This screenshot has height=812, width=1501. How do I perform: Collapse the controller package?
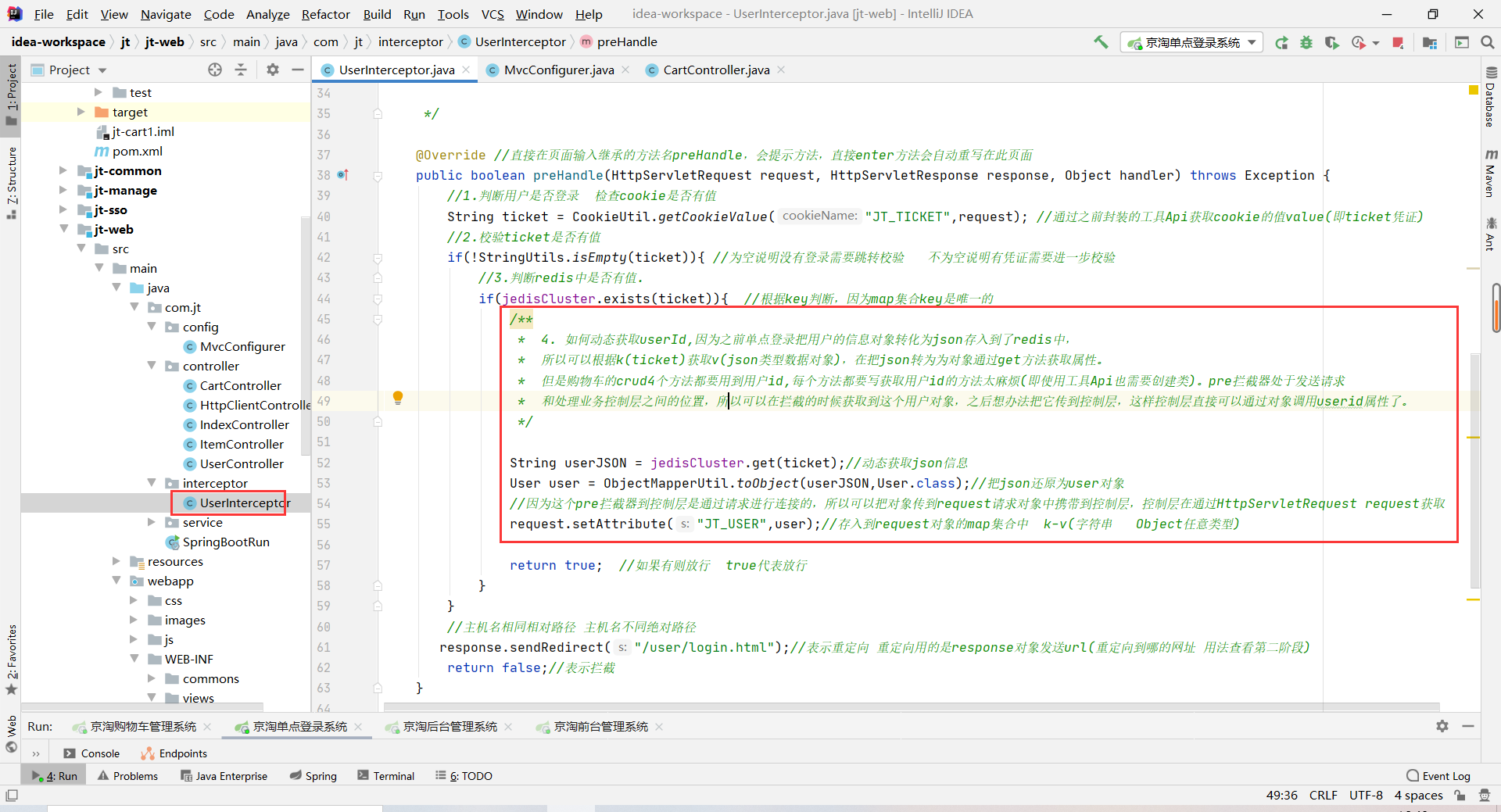click(152, 366)
